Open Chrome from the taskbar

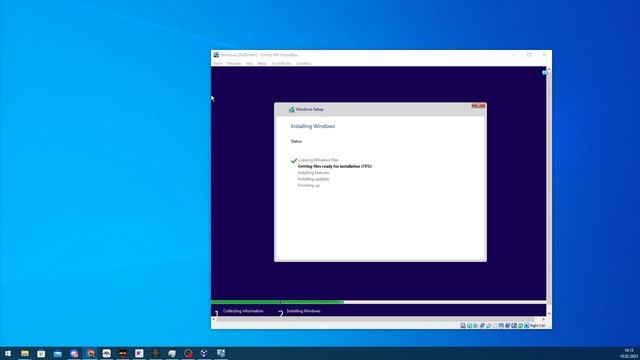pyautogui.click(x=90, y=353)
